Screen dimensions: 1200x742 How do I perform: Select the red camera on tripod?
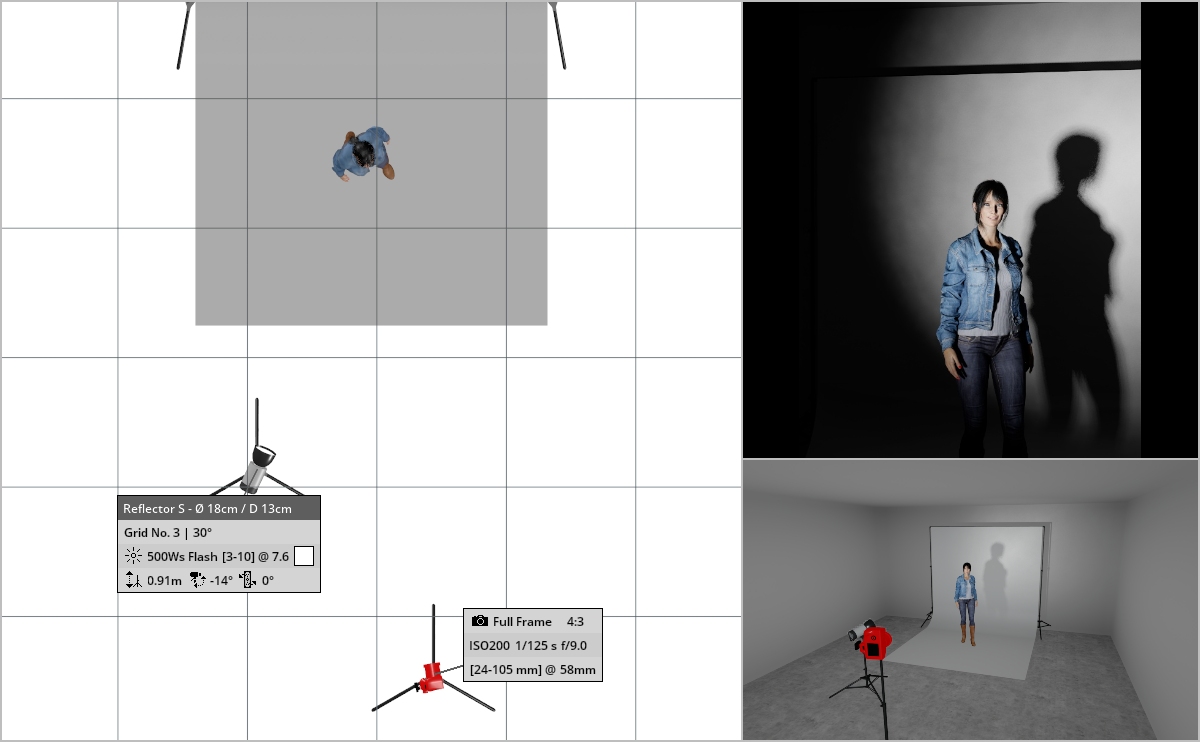coord(432,677)
